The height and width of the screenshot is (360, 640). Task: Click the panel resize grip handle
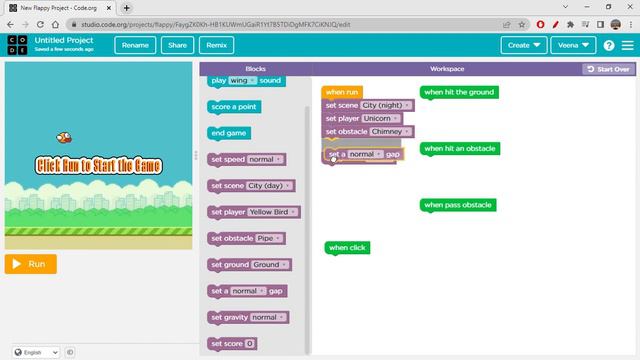(x=196, y=155)
